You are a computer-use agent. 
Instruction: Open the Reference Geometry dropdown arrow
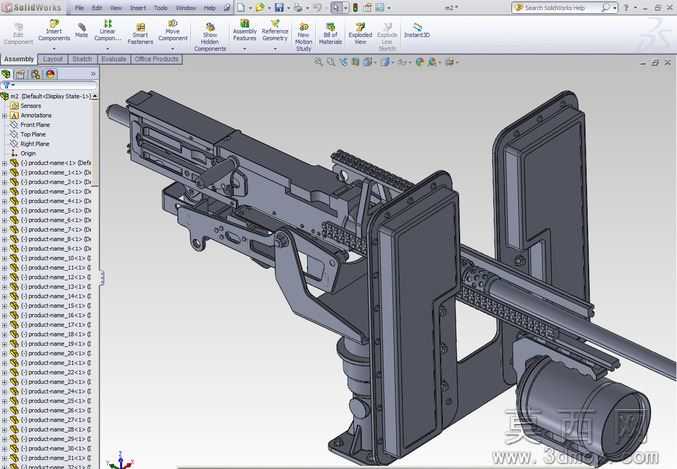tap(275, 48)
